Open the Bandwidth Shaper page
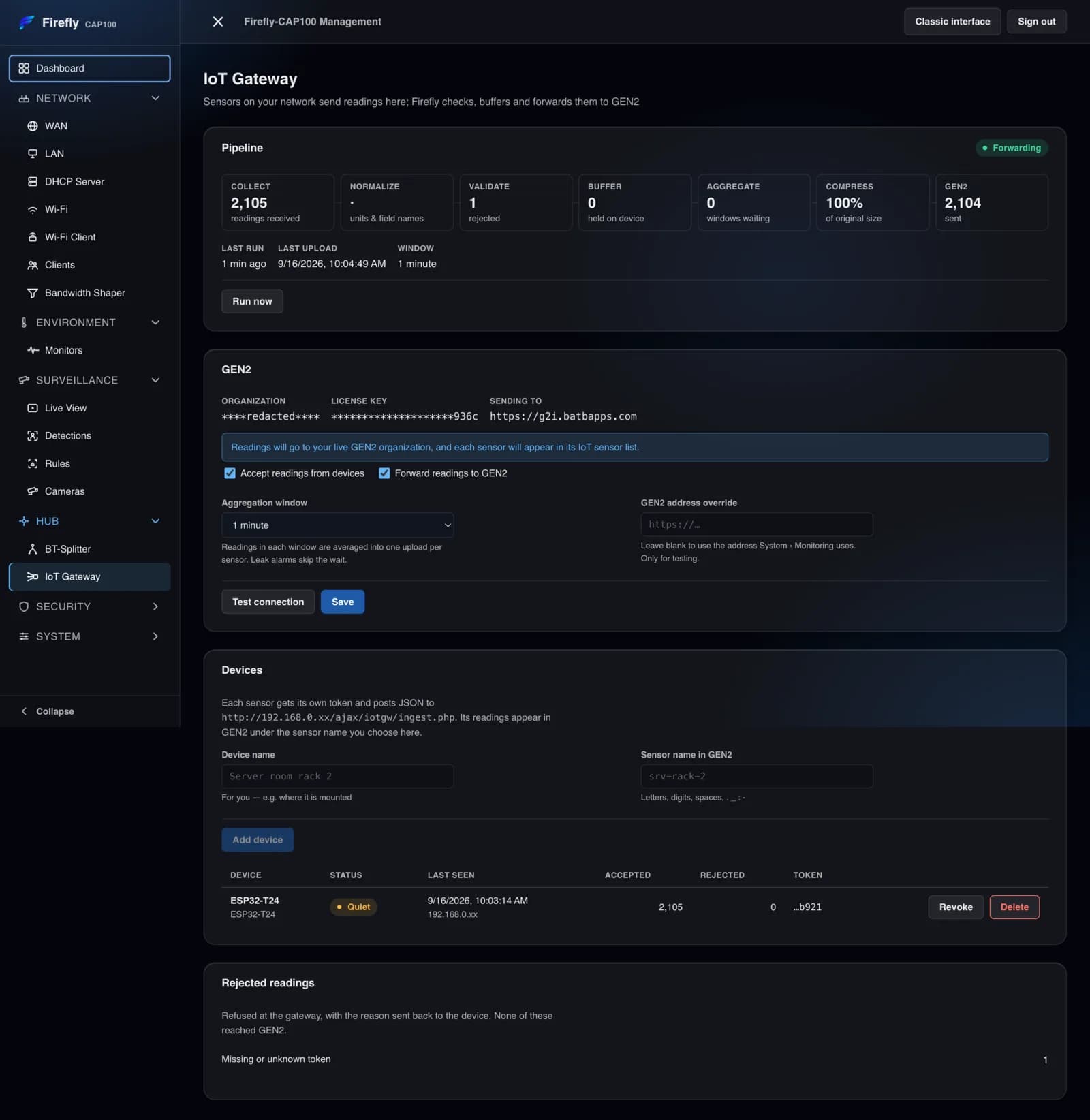The height and width of the screenshot is (1120, 1090). pyautogui.click(x=89, y=293)
